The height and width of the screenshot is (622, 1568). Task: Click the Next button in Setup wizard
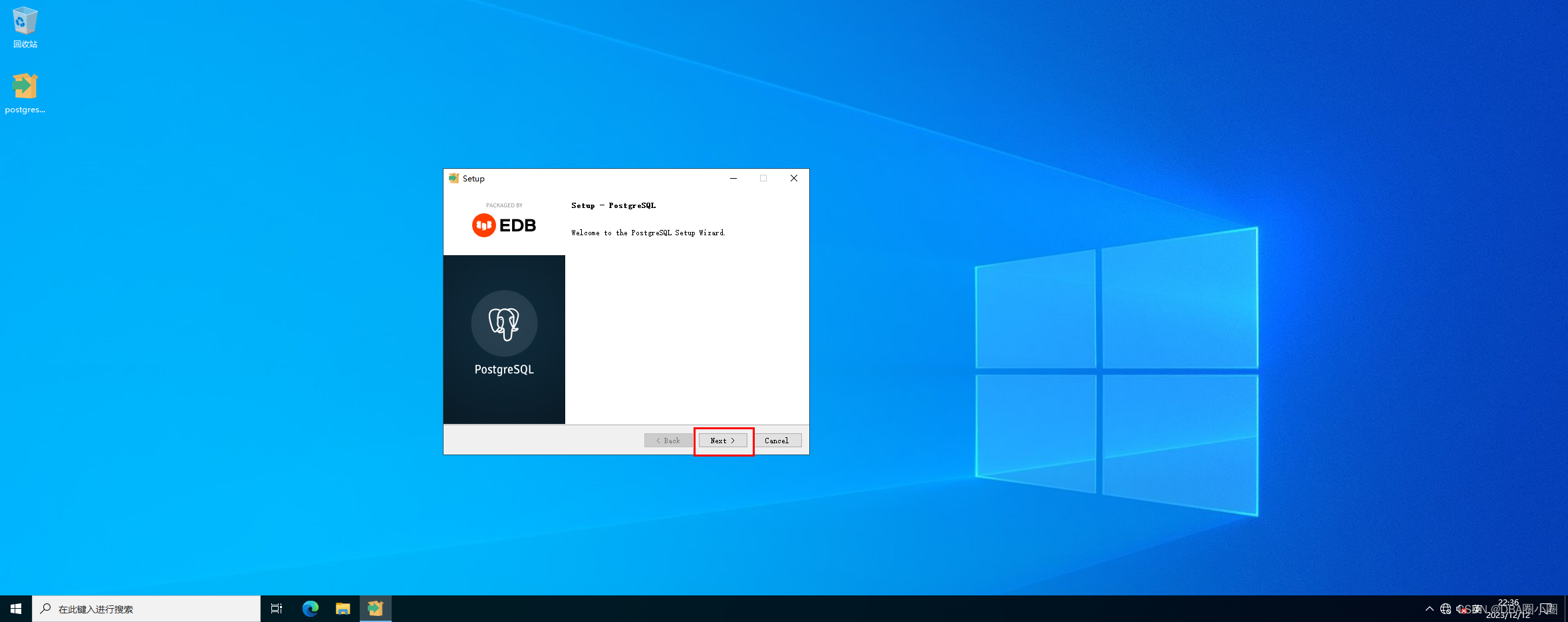coord(723,441)
